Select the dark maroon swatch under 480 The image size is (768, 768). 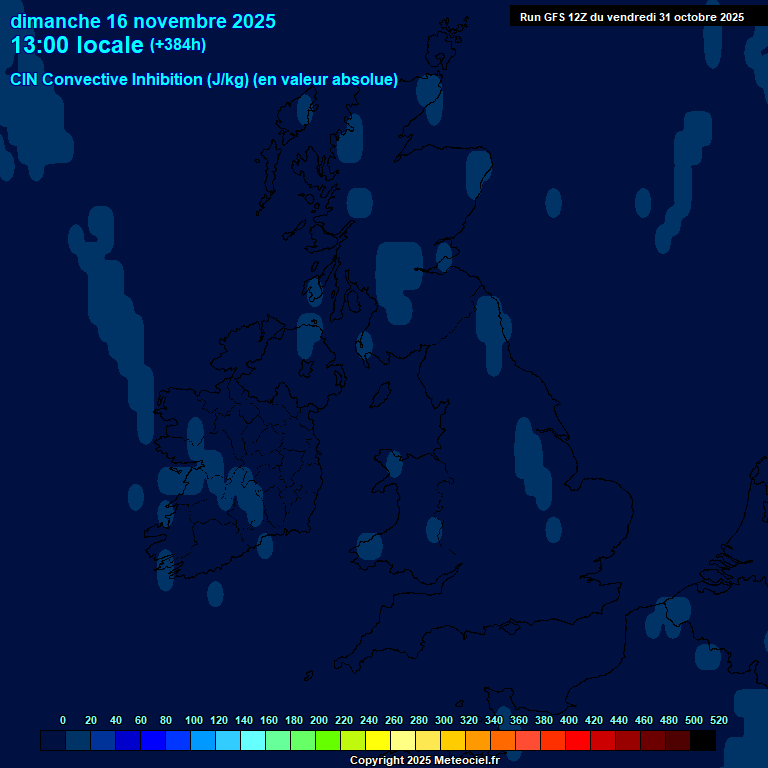pyautogui.click(x=678, y=741)
